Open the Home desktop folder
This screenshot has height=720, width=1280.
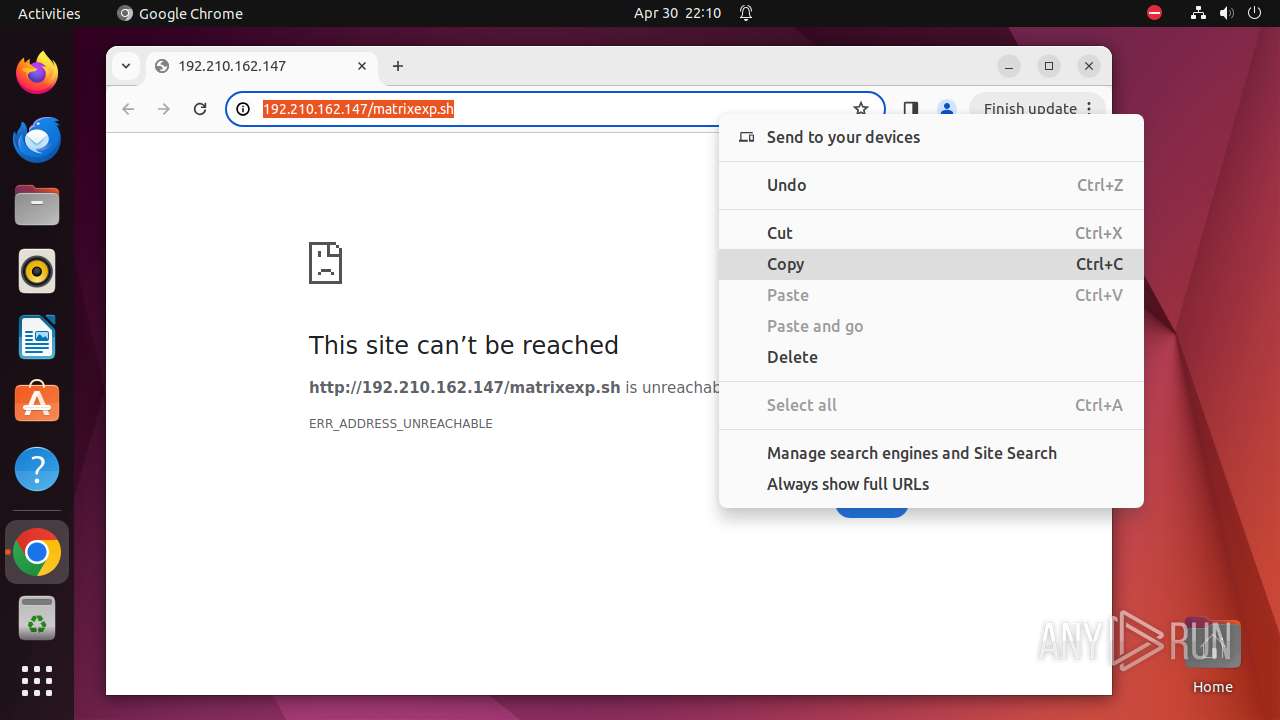[1212, 656]
